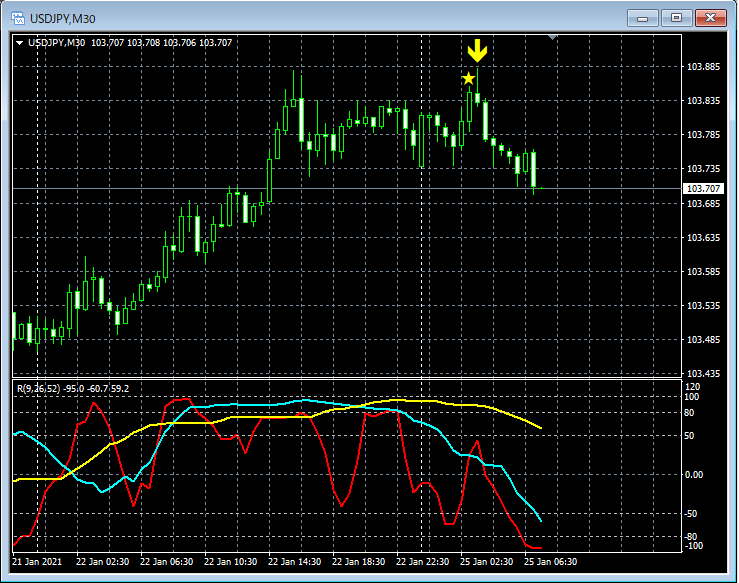Click the OHLC text 103.707 103.708 103.706 103.707
This screenshot has width=739, height=583.
(162, 43)
